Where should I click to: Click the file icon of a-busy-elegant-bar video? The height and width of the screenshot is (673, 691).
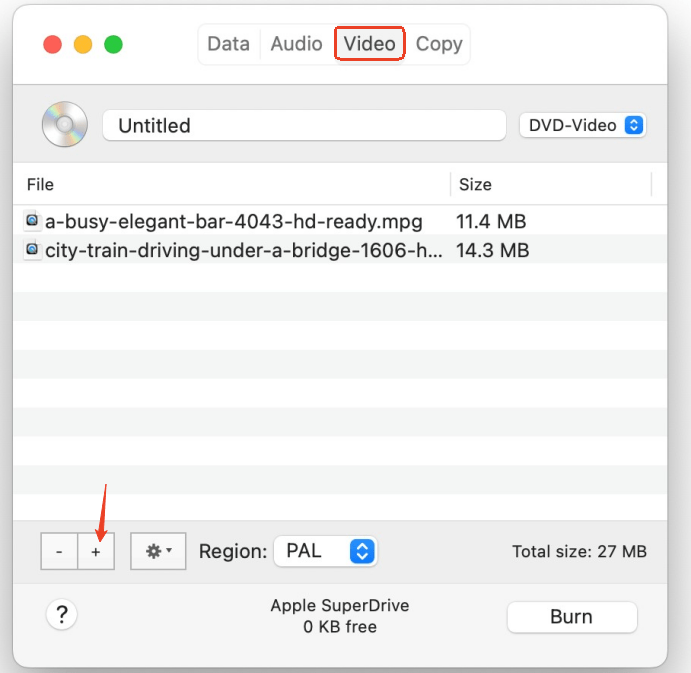tap(32, 221)
